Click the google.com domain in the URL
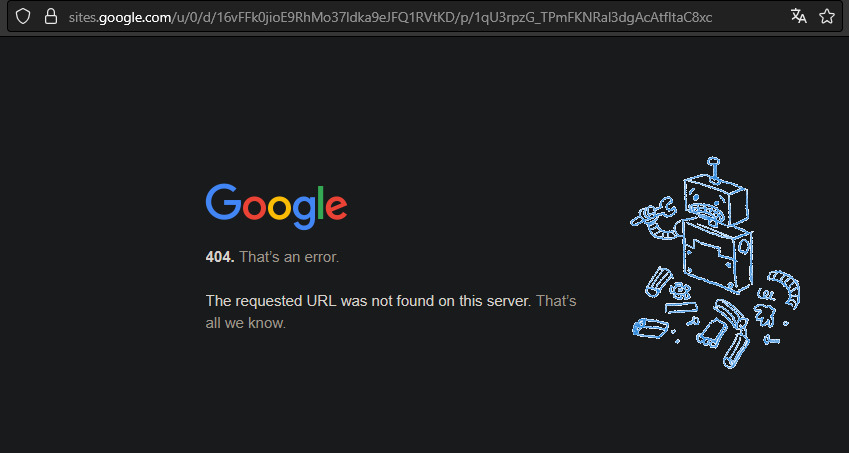Viewport: 849px width, 453px height. pos(135,17)
